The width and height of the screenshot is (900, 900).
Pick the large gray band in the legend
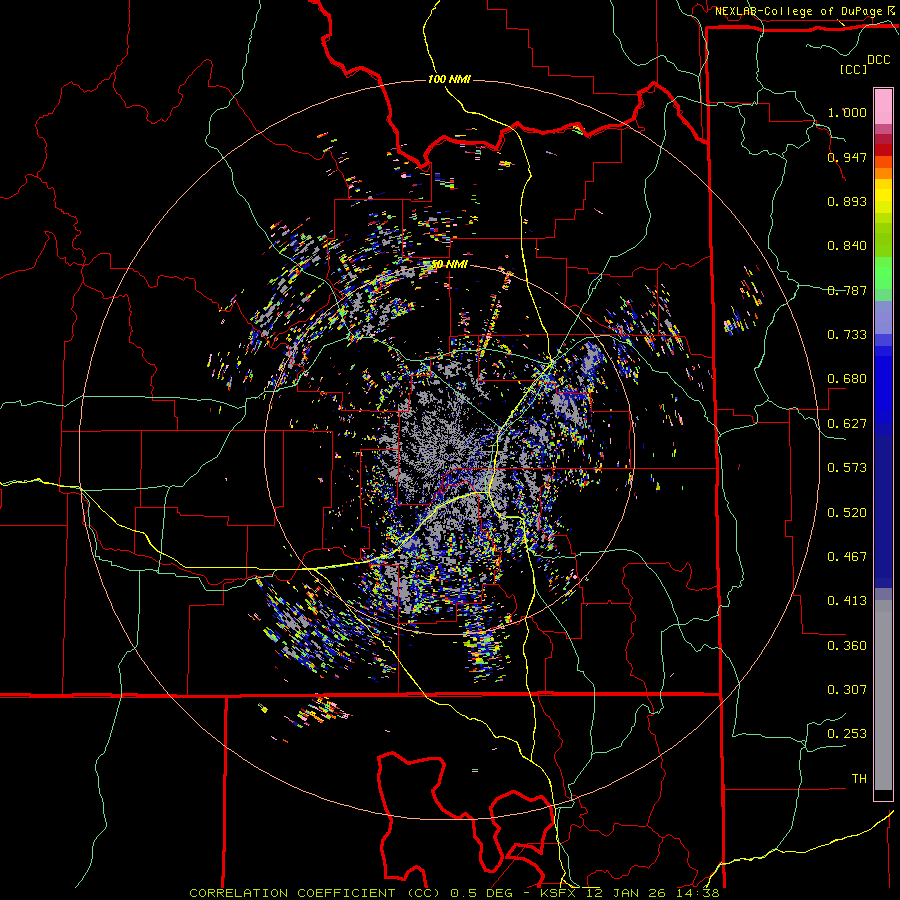coord(883,695)
